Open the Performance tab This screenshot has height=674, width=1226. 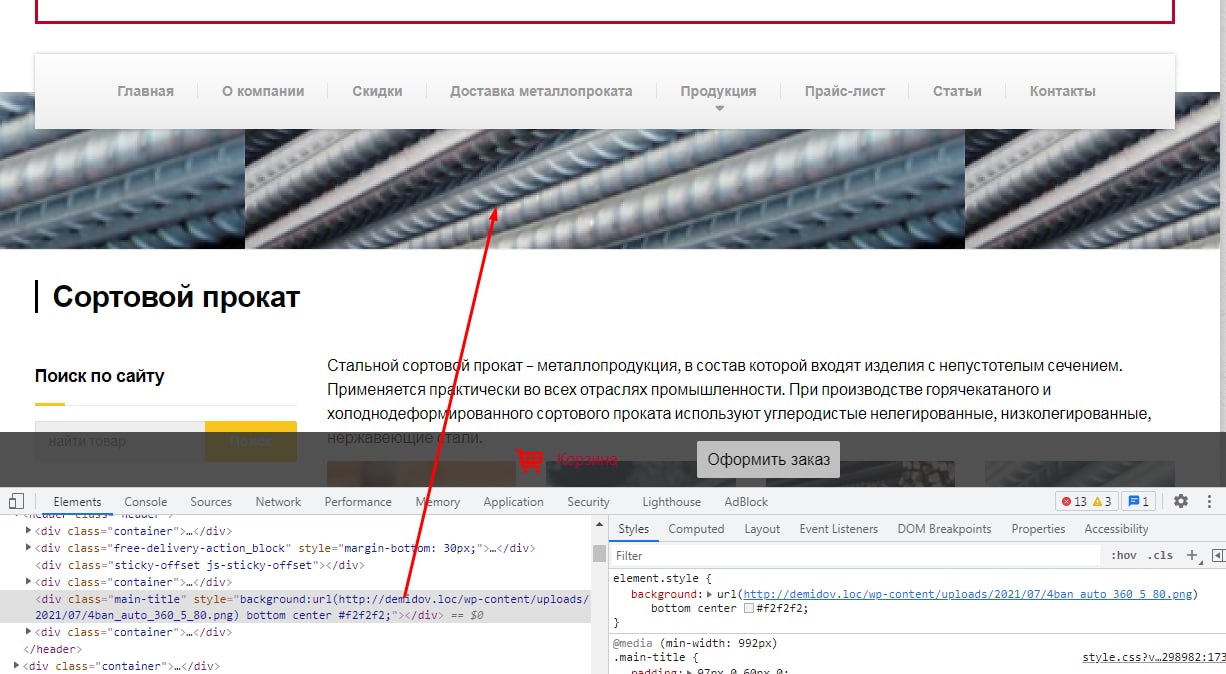358,502
